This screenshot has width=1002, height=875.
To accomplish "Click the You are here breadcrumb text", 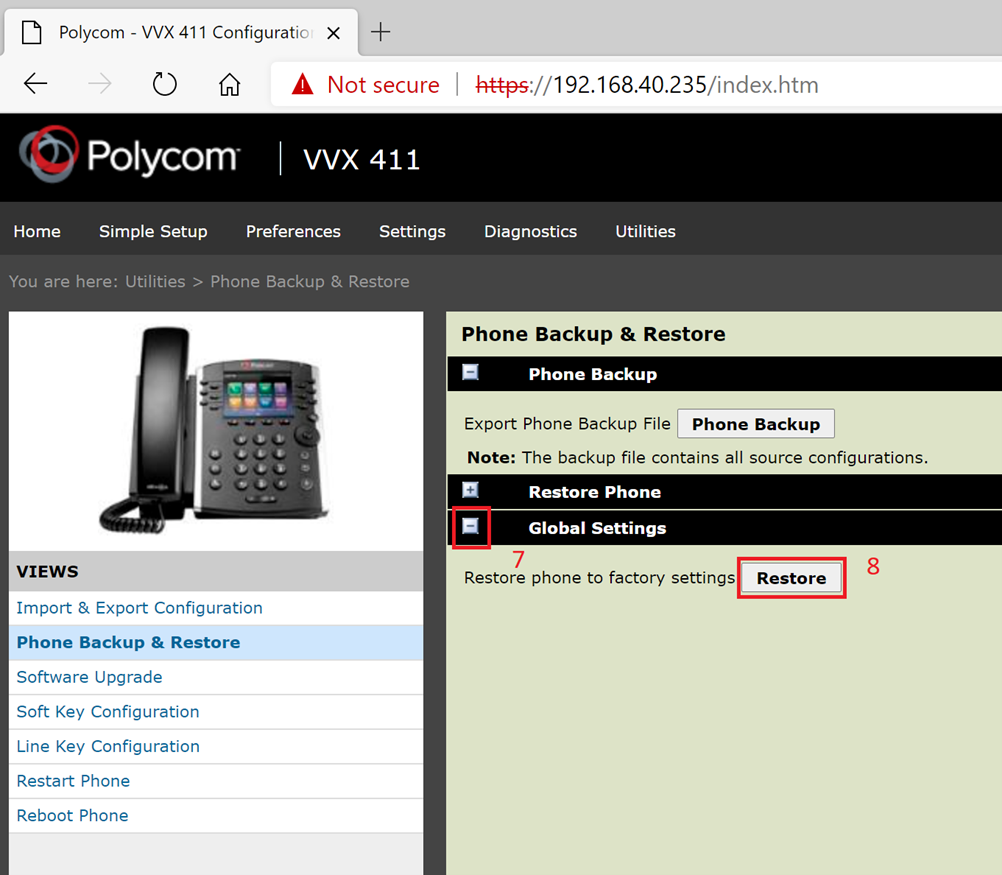I will 209,281.
